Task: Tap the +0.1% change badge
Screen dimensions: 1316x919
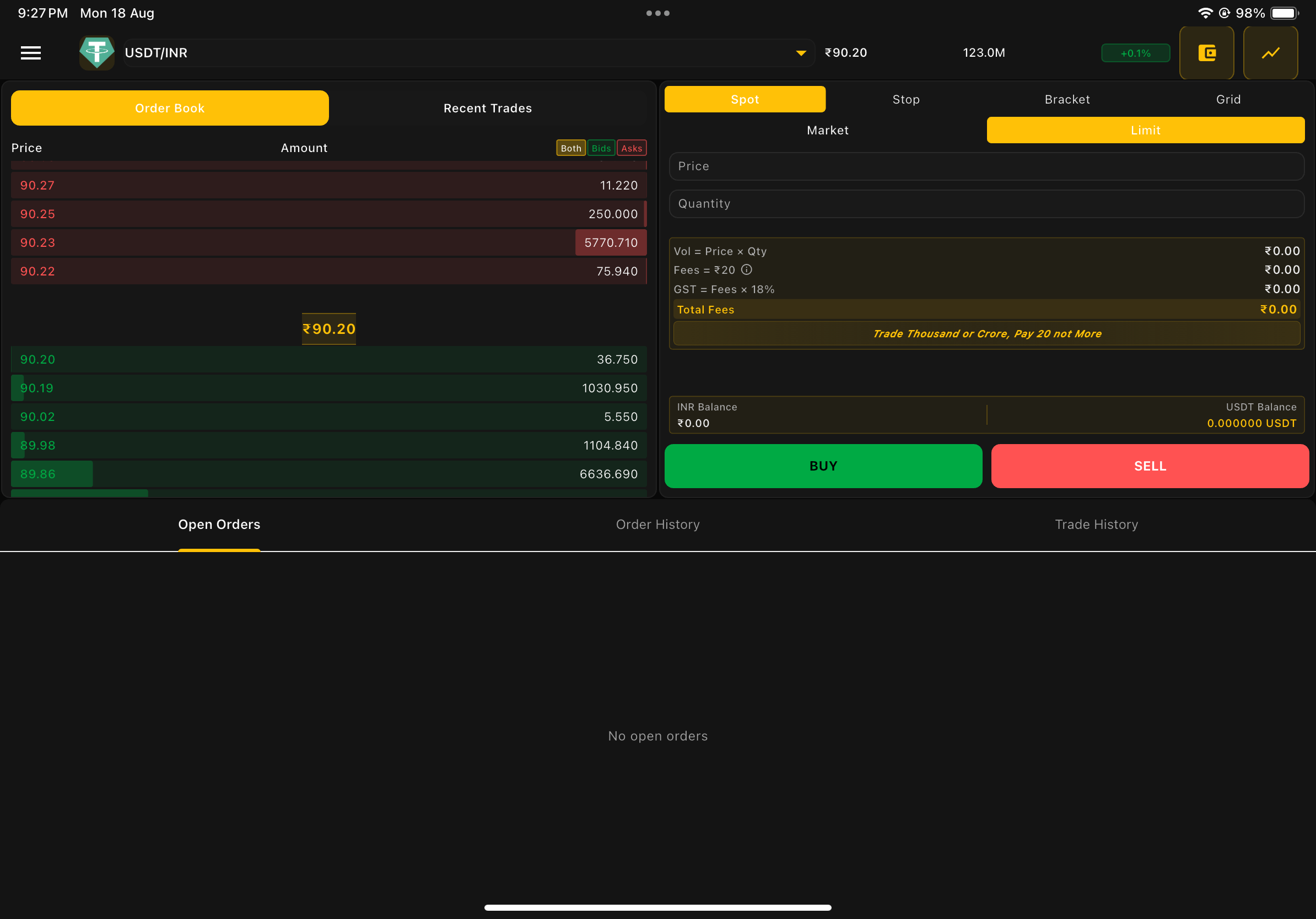Action: (1135, 53)
